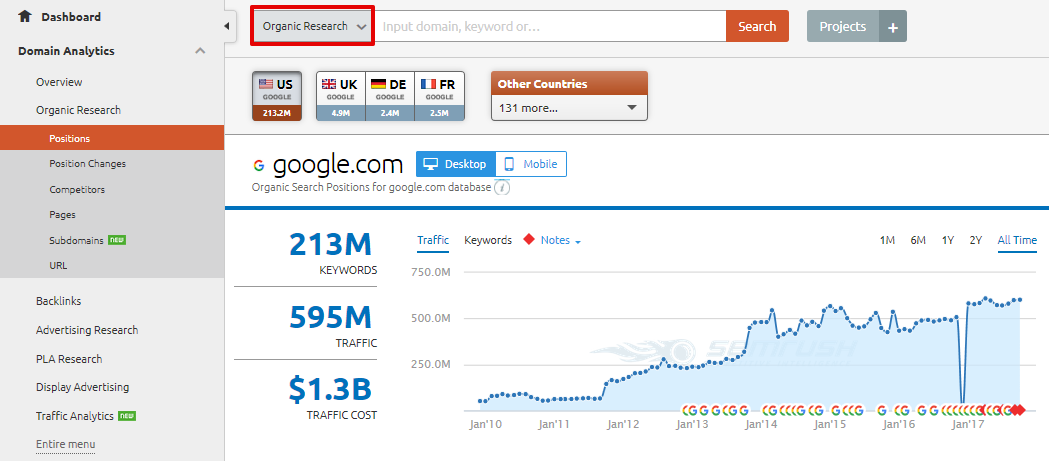Open Pages in the sidebar
This screenshot has width=1049, height=461.
(62, 215)
